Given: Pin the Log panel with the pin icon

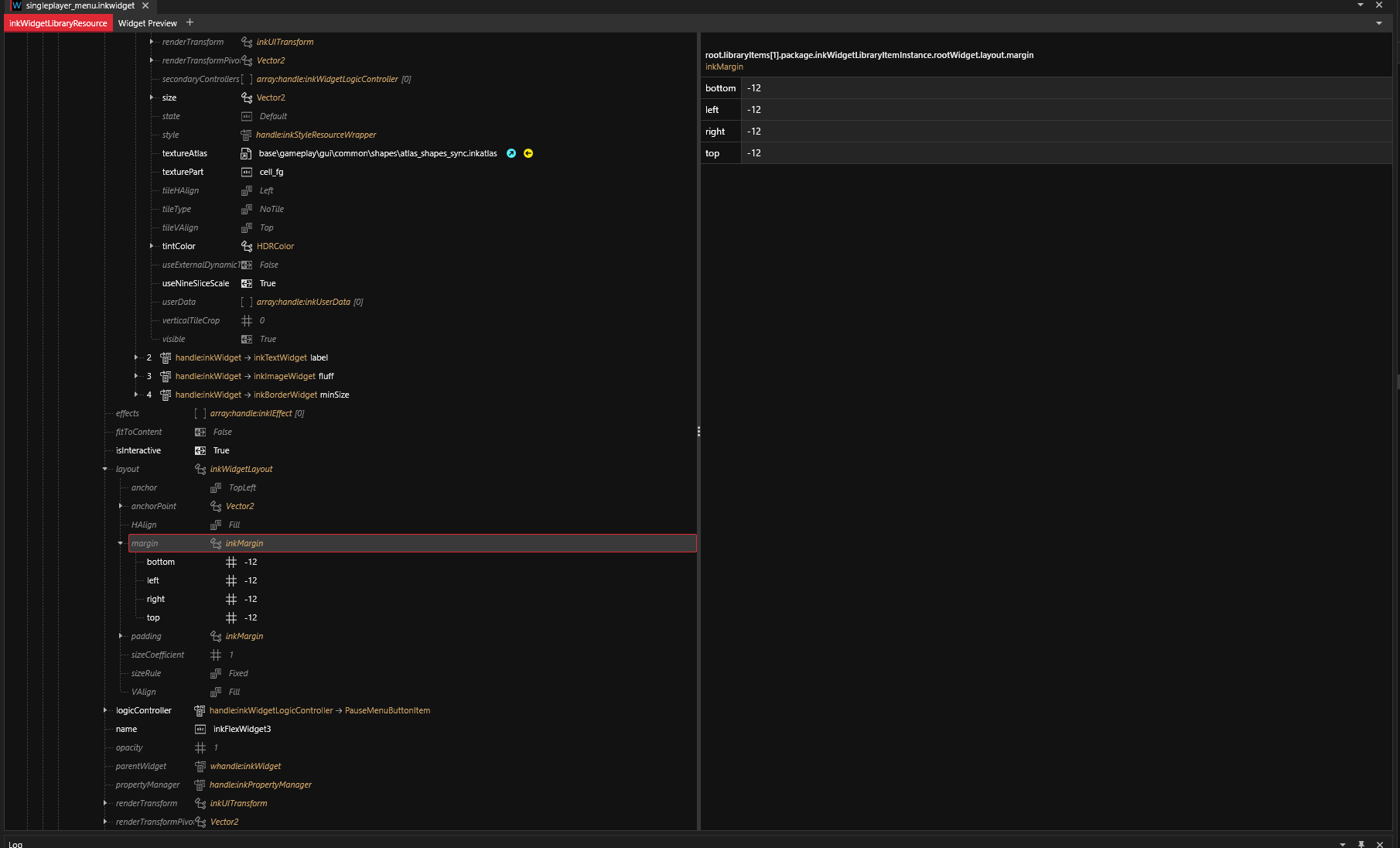Looking at the screenshot, I should 1361,843.
